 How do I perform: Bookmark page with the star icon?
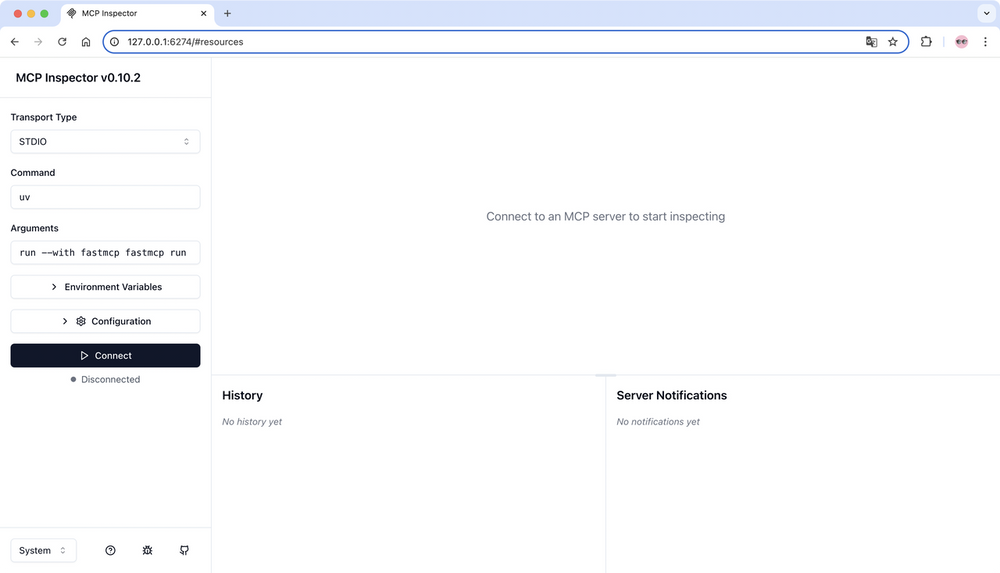point(893,42)
